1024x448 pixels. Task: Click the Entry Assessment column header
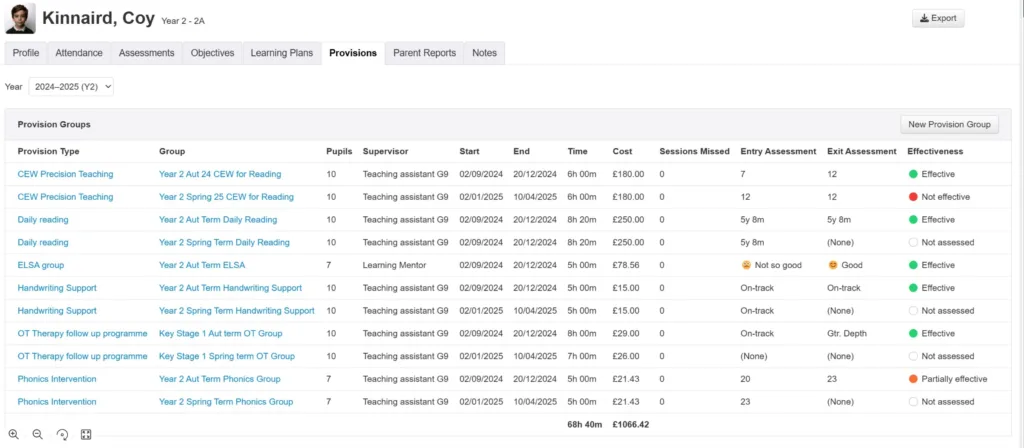point(778,152)
